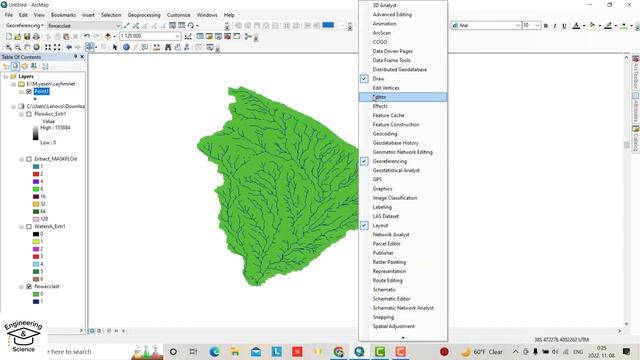The width and height of the screenshot is (640, 360).
Task: Open the Geoprocessing menu
Action: pyautogui.click(x=144, y=15)
